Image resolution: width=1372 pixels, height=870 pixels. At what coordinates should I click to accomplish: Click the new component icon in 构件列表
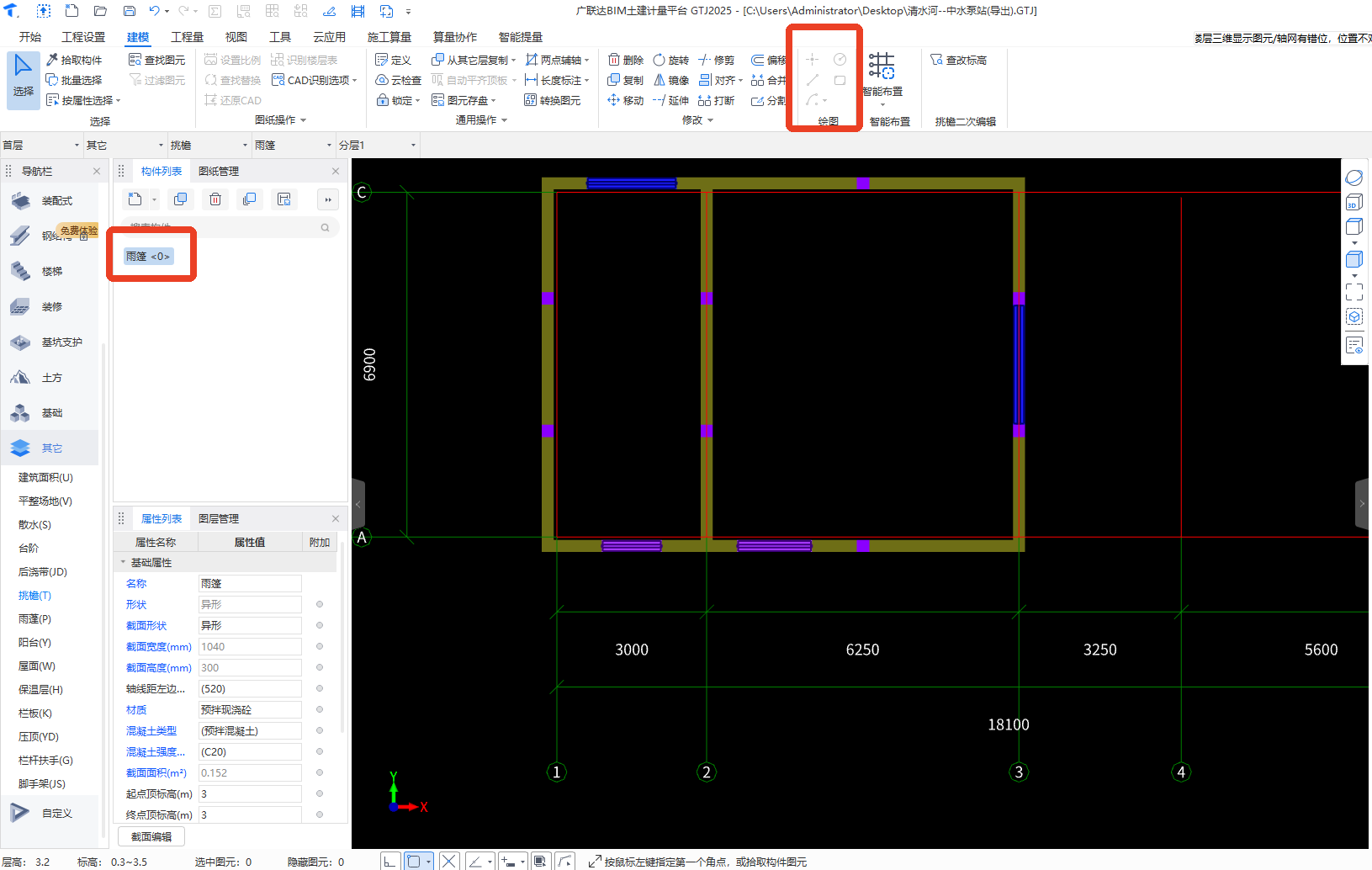coord(135,199)
